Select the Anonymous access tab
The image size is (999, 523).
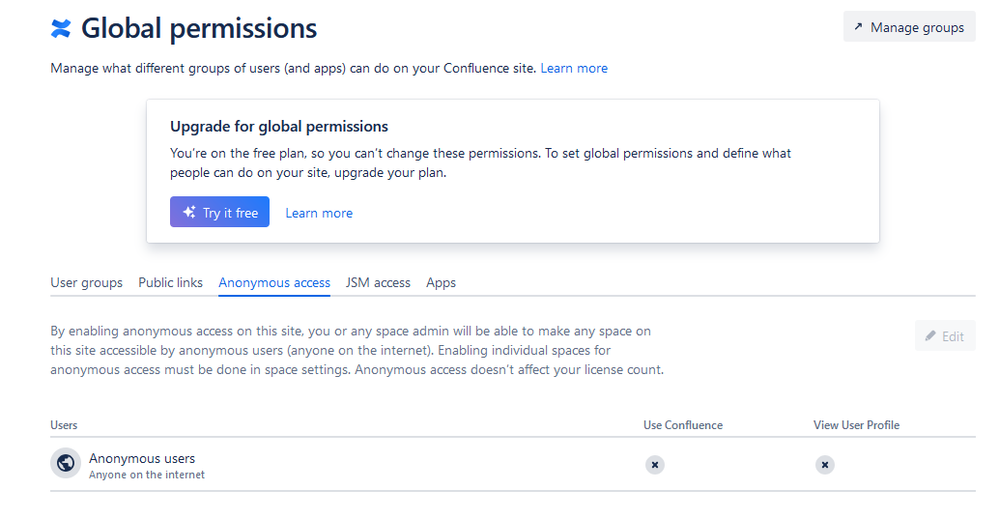(274, 283)
